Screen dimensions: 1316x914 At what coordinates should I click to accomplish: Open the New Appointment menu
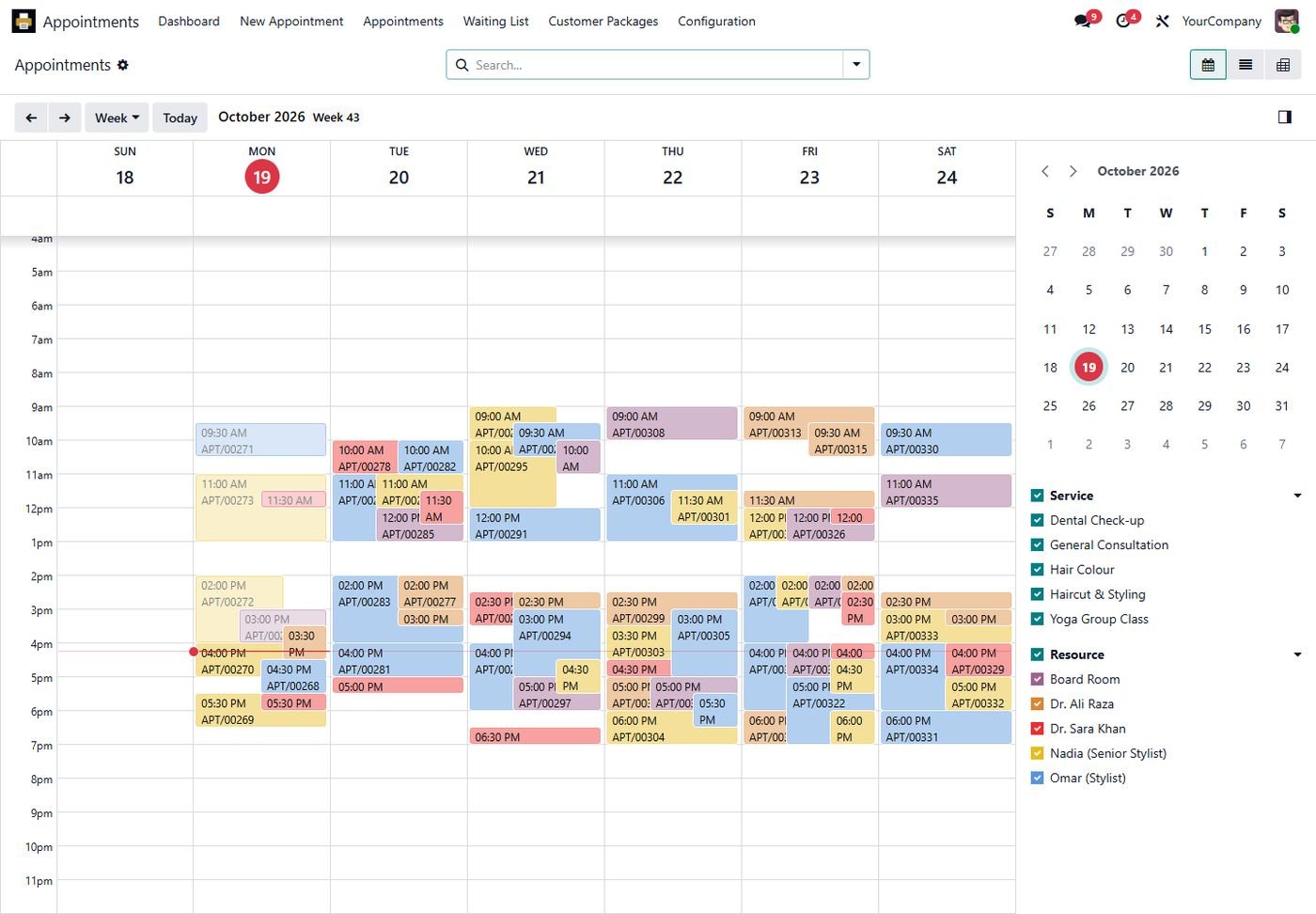(x=291, y=21)
